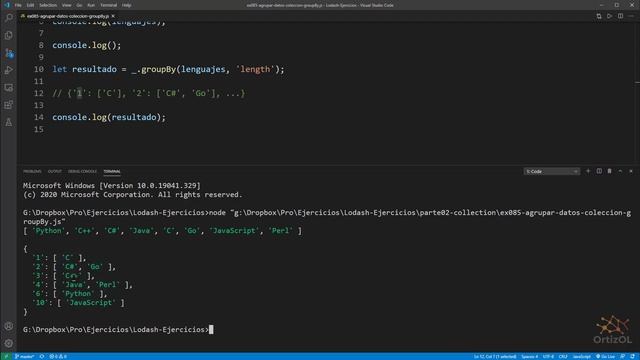This screenshot has height=360, width=640.
Task: Open the notifications bell in status bar
Action: click(632, 357)
